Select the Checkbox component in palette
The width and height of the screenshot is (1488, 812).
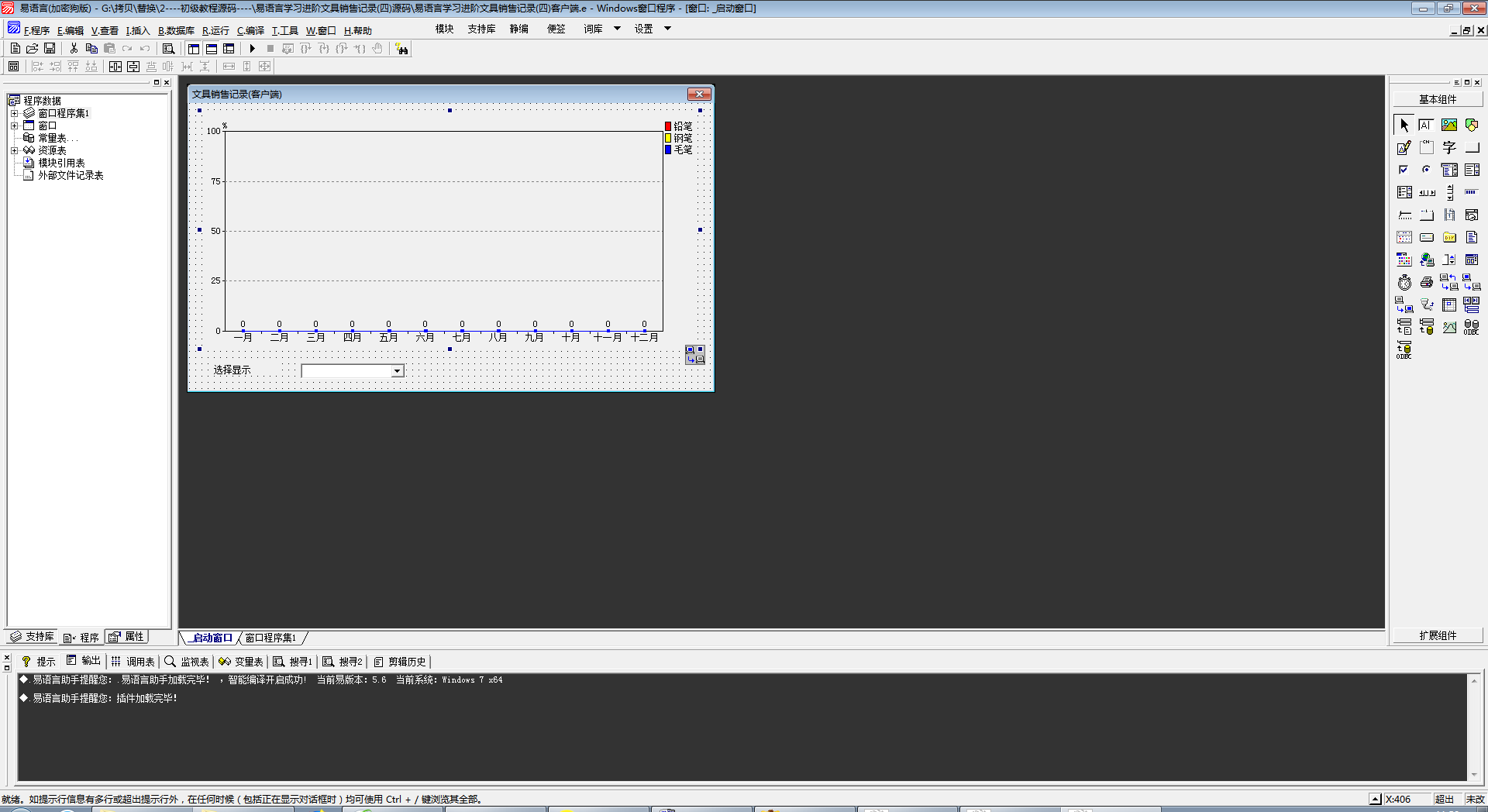[1404, 170]
